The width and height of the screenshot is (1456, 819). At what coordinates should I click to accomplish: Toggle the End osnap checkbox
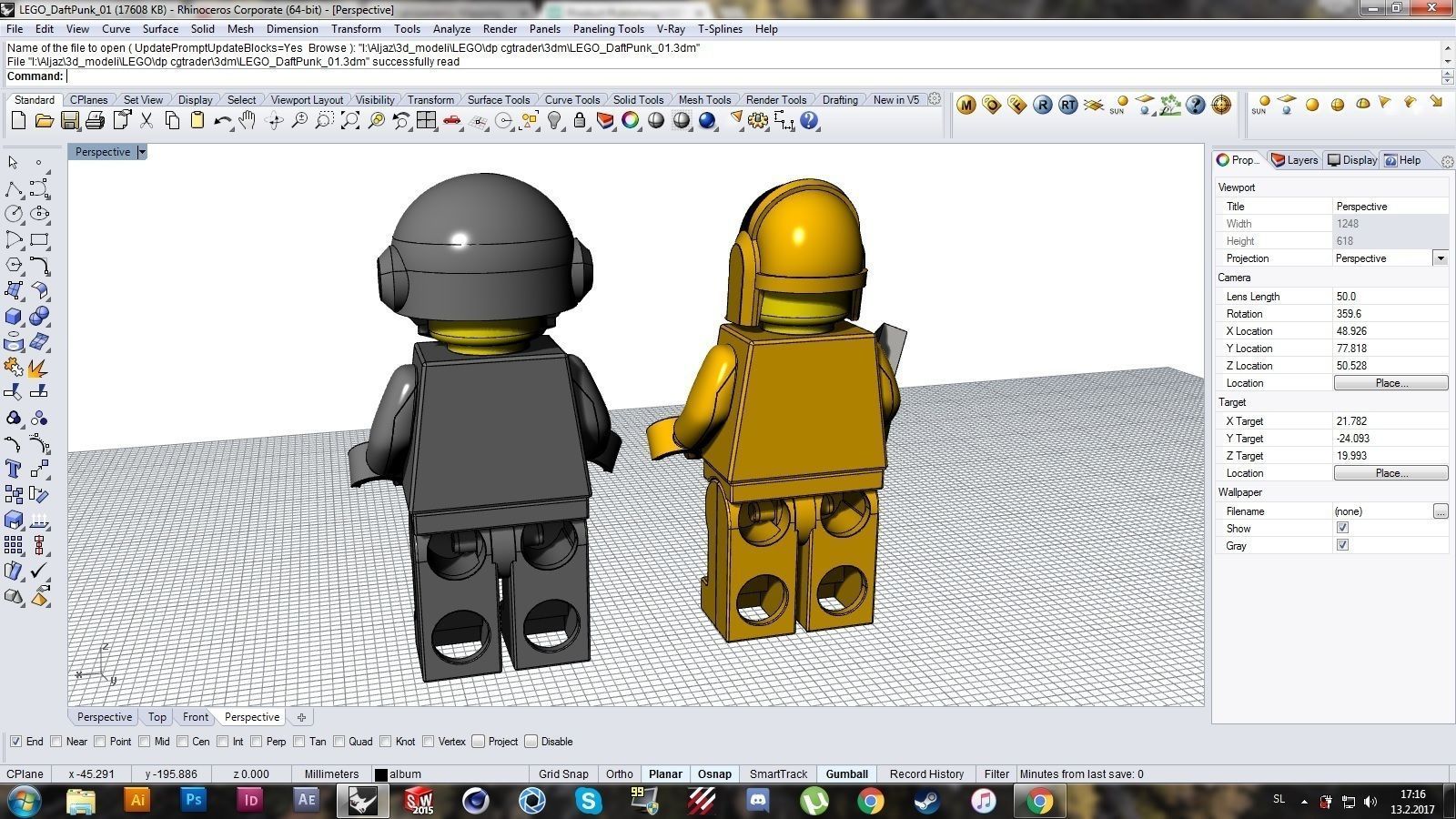coord(15,741)
